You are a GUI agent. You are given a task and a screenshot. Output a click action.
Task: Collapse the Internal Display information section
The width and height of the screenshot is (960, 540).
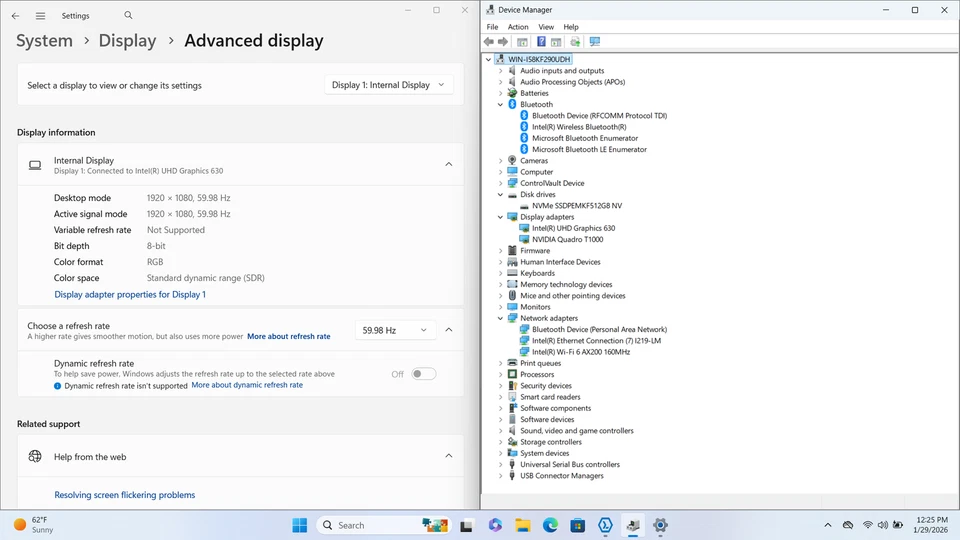(x=448, y=164)
